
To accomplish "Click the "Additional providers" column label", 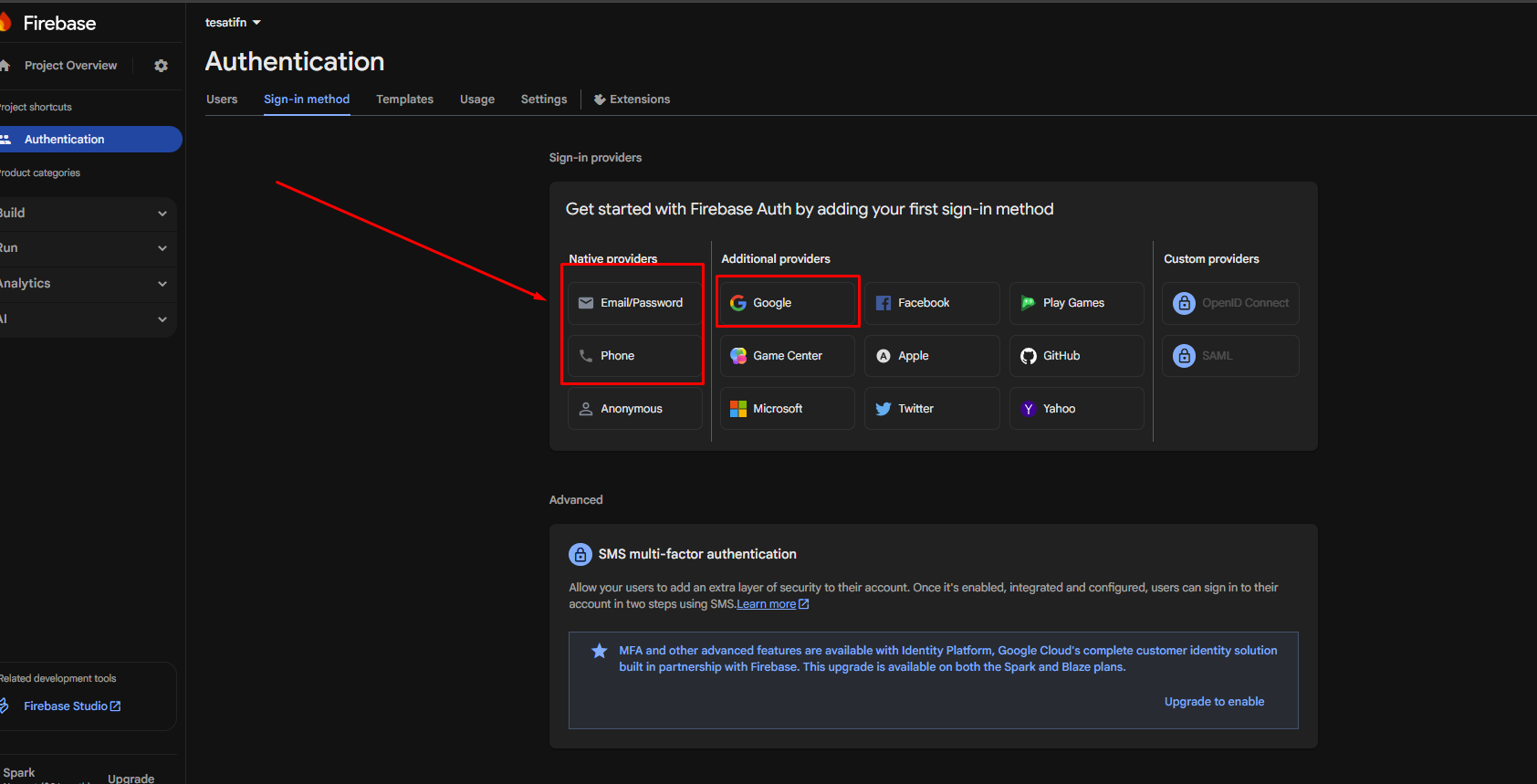I will [x=776, y=259].
